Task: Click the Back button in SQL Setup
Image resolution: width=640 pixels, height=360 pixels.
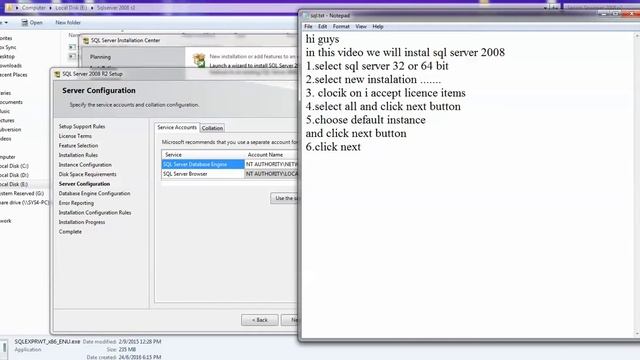Action: pos(260,320)
